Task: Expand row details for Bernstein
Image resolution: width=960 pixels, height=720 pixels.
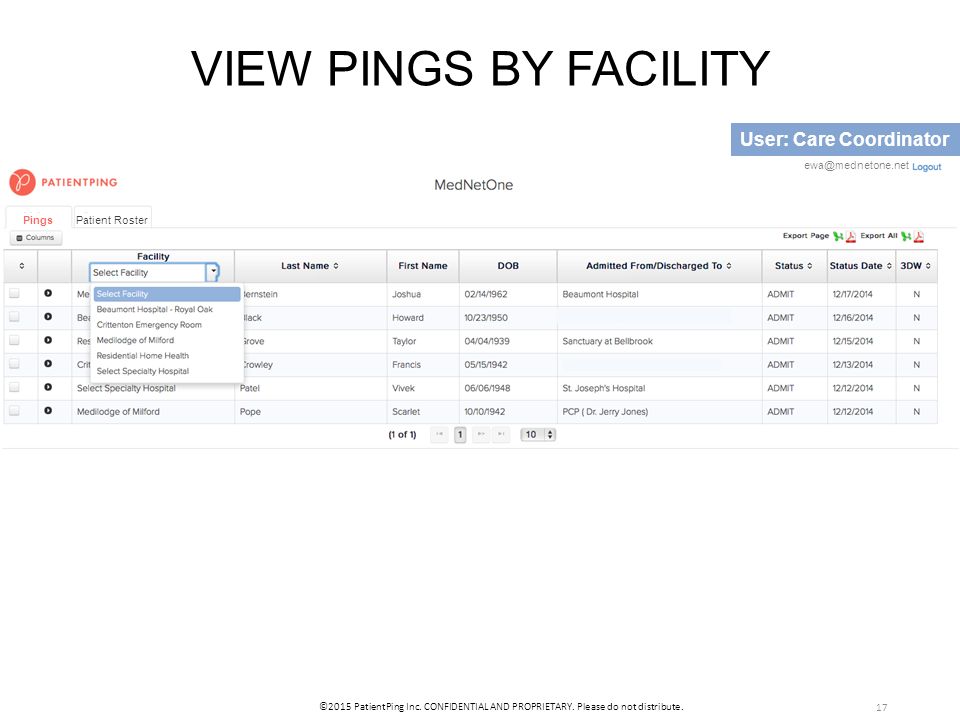Action: coord(48,293)
